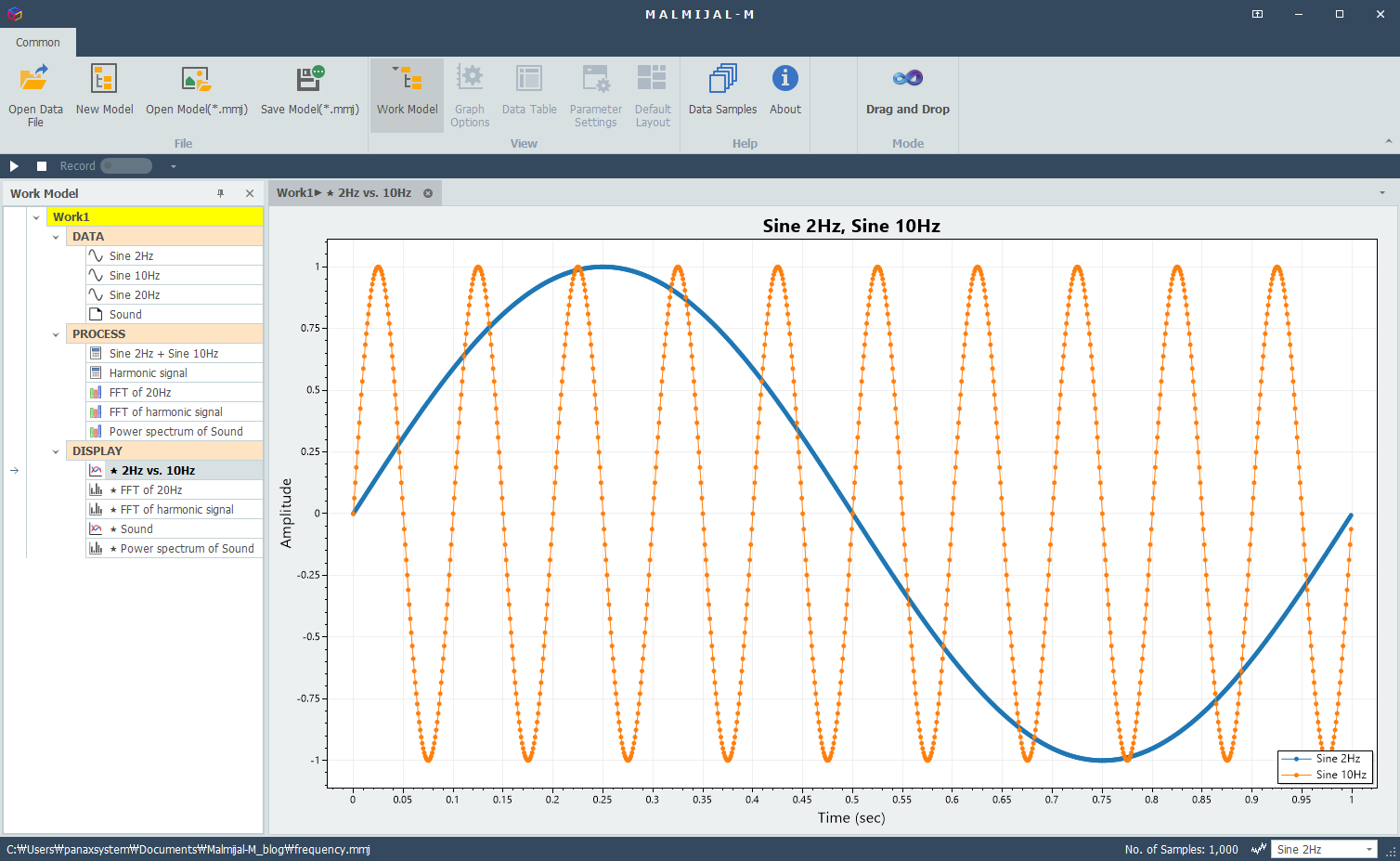Select the Sine 2Hz data item

pyautogui.click(x=175, y=256)
